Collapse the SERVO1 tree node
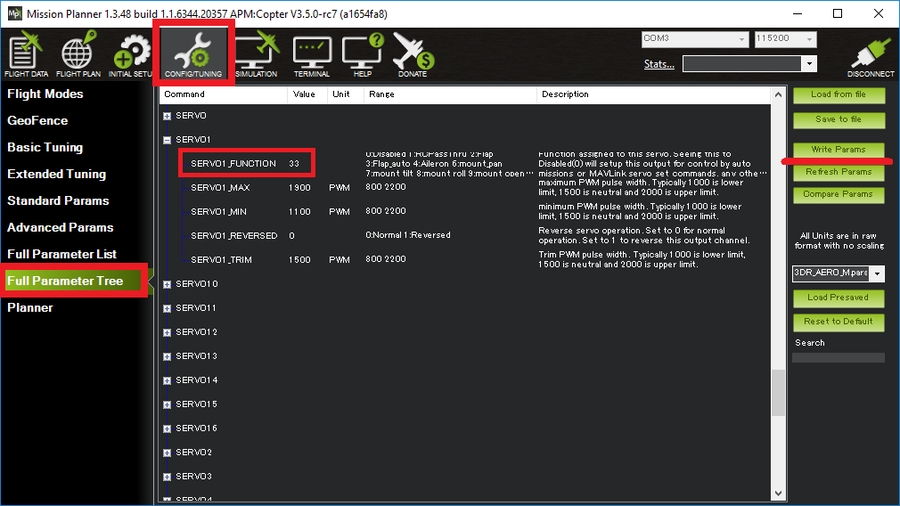 [167, 139]
